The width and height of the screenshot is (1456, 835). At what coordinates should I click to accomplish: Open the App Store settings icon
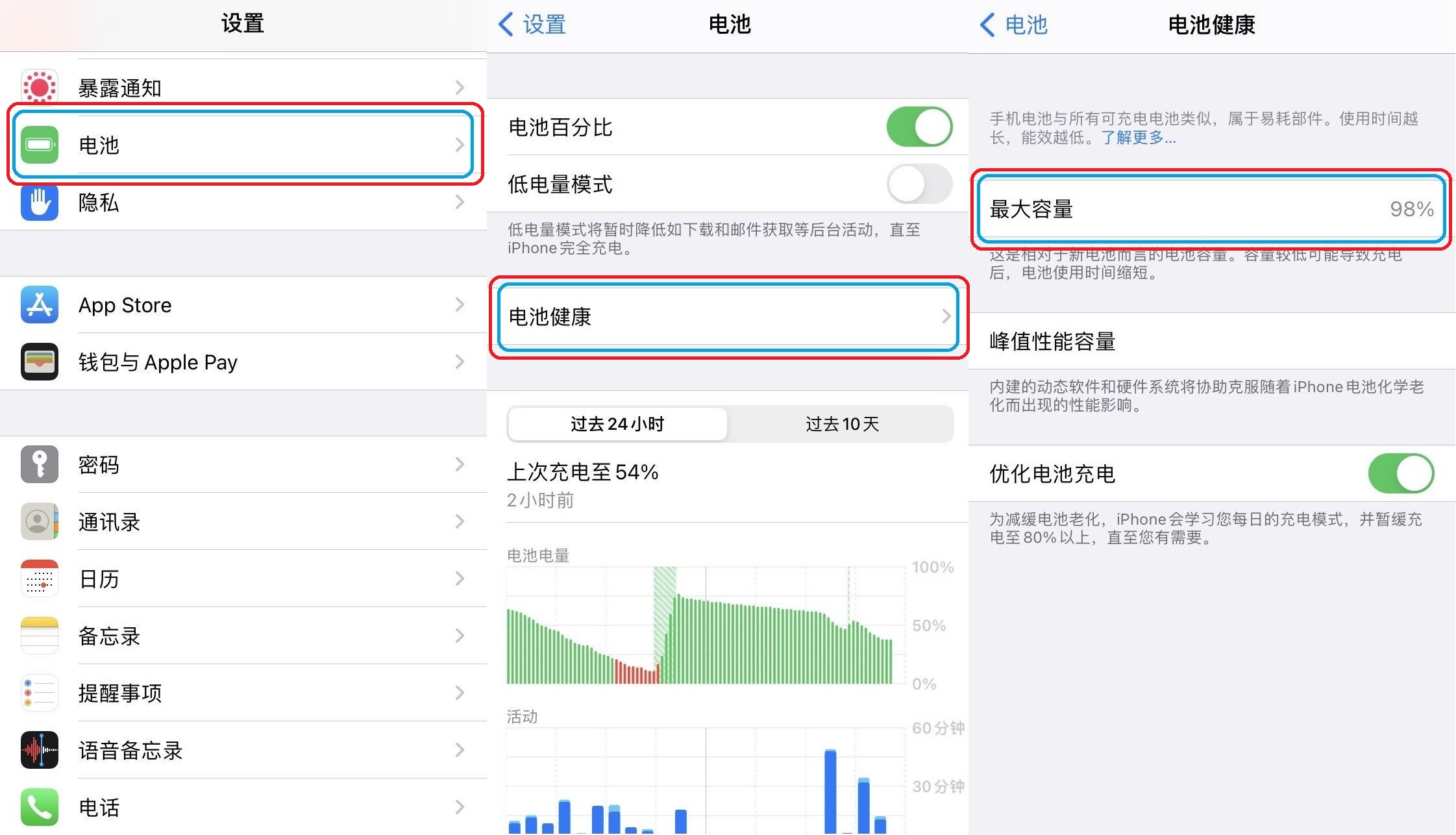tap(40, 305)
